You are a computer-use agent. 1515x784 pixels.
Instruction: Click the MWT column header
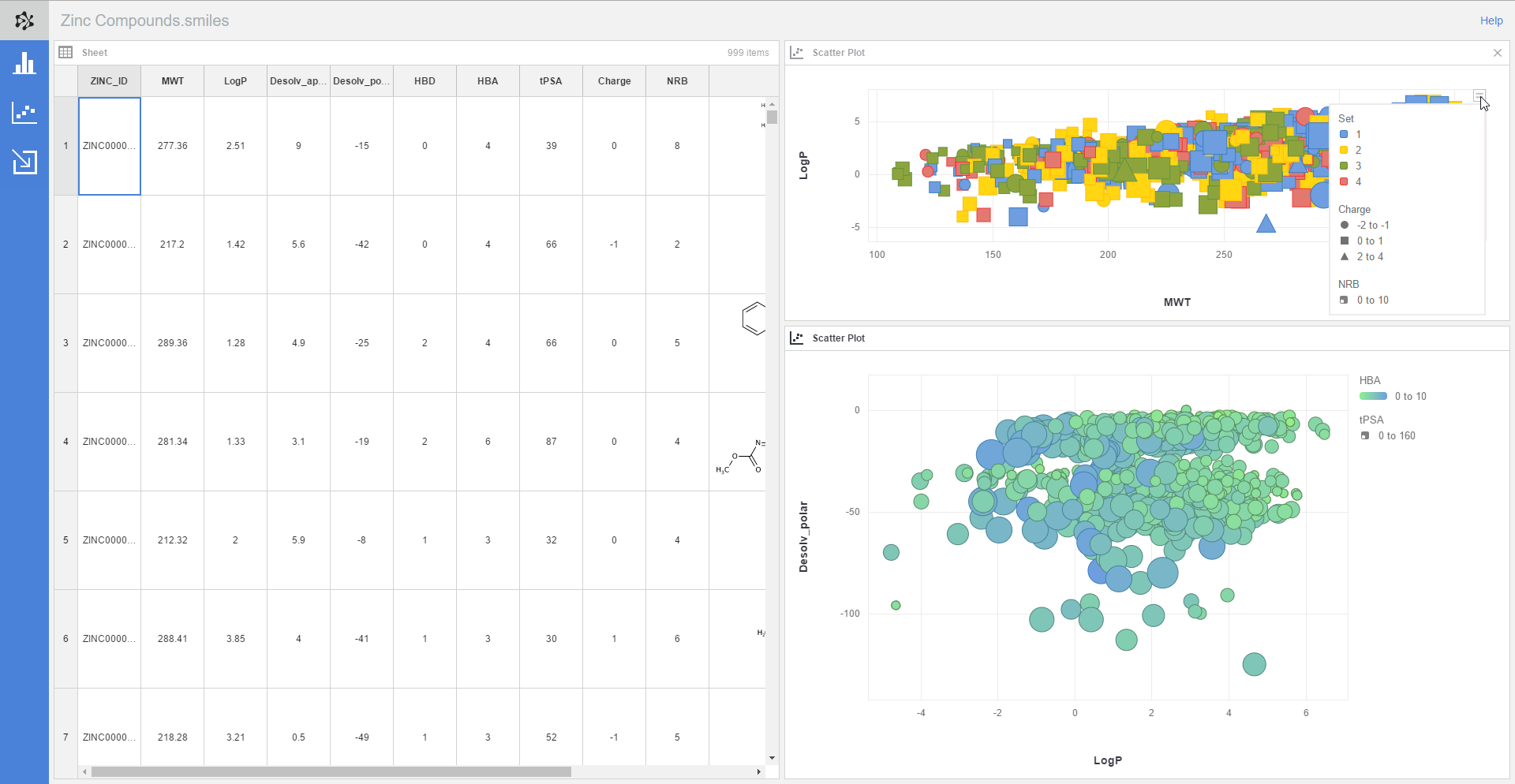coord(172,81)
